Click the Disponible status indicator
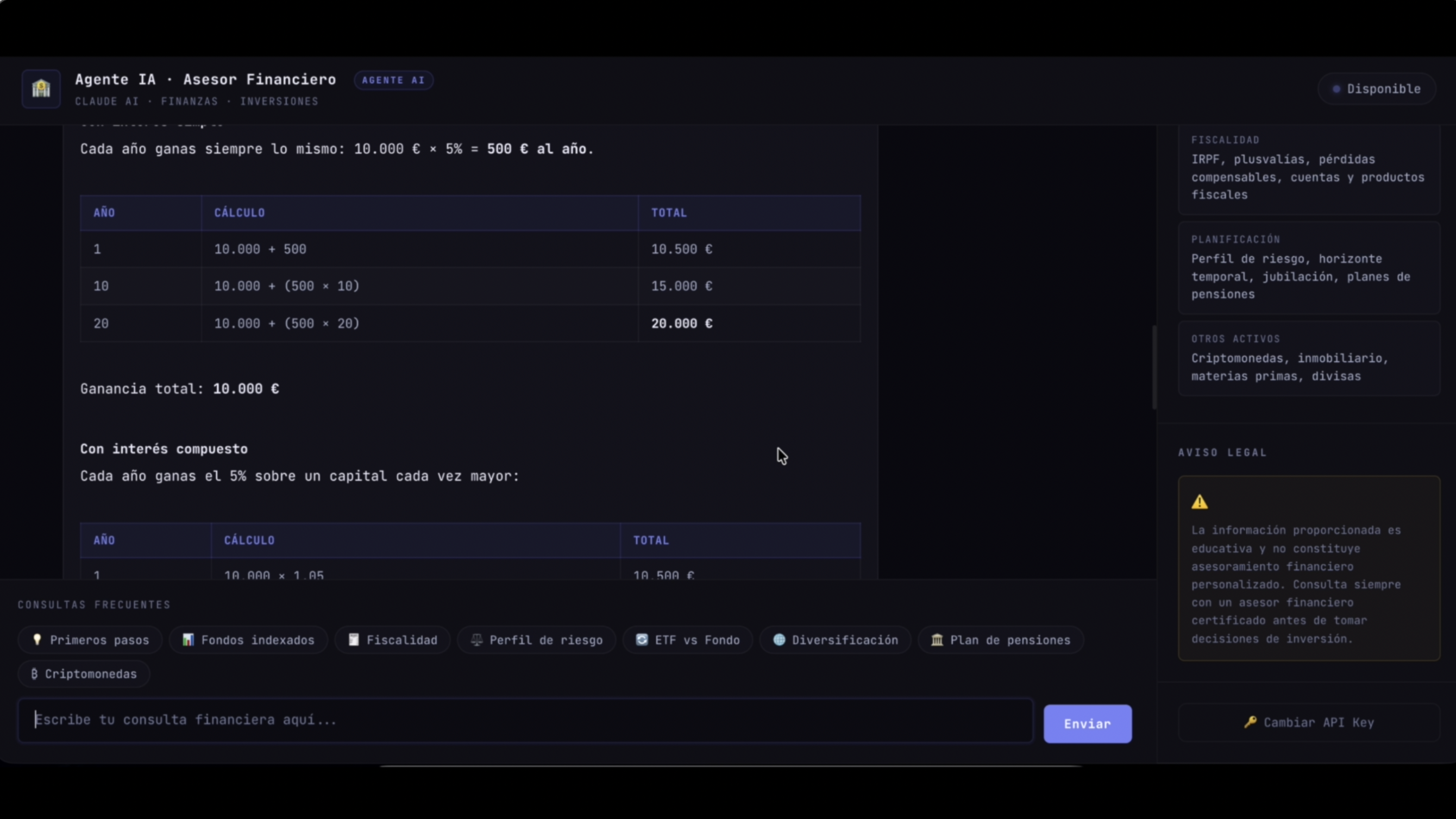Screen dimensions: 1456x819 (x=1377, y=89)
